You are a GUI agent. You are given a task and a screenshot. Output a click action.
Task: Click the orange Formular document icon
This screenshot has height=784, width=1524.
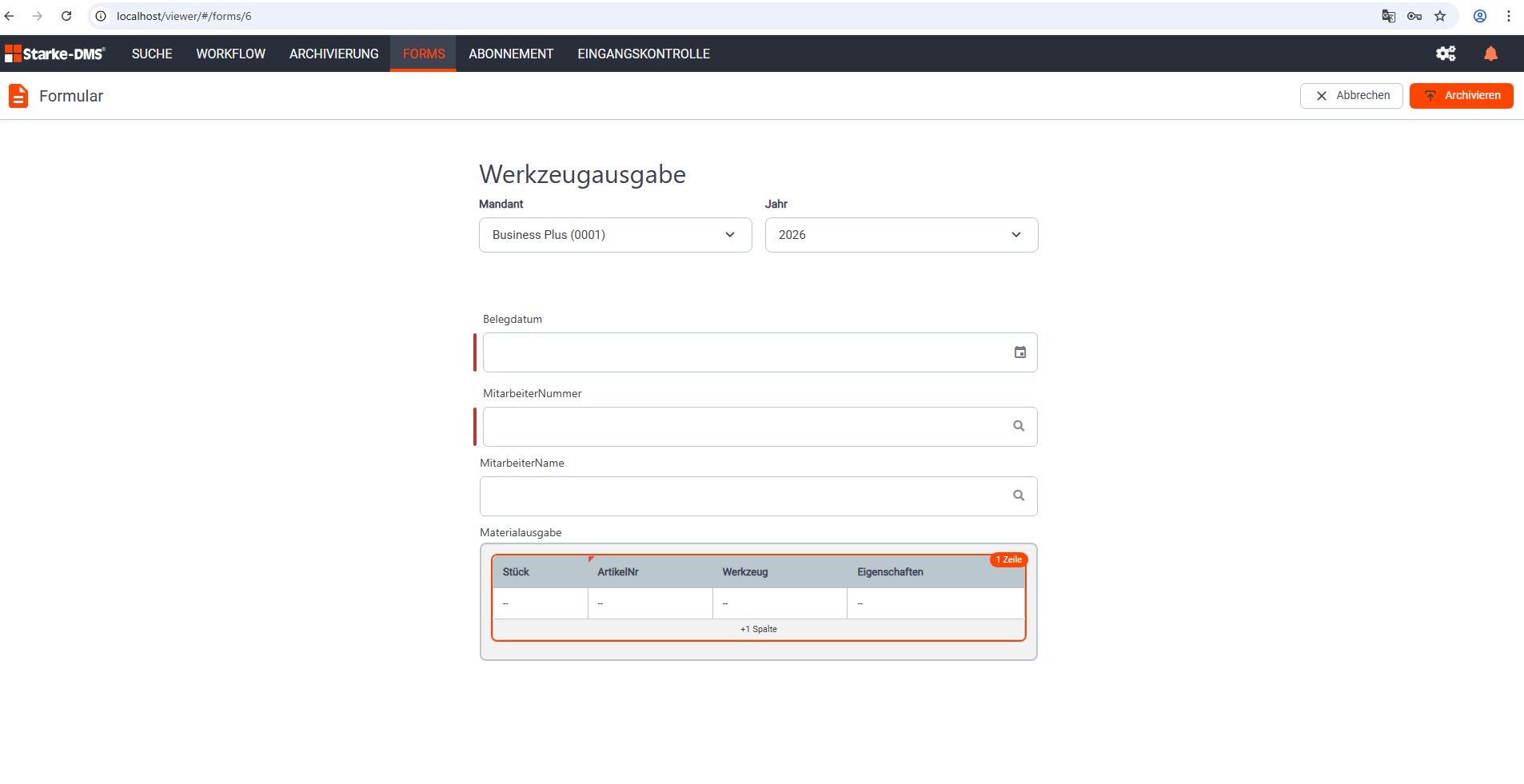tap(18, 96)
